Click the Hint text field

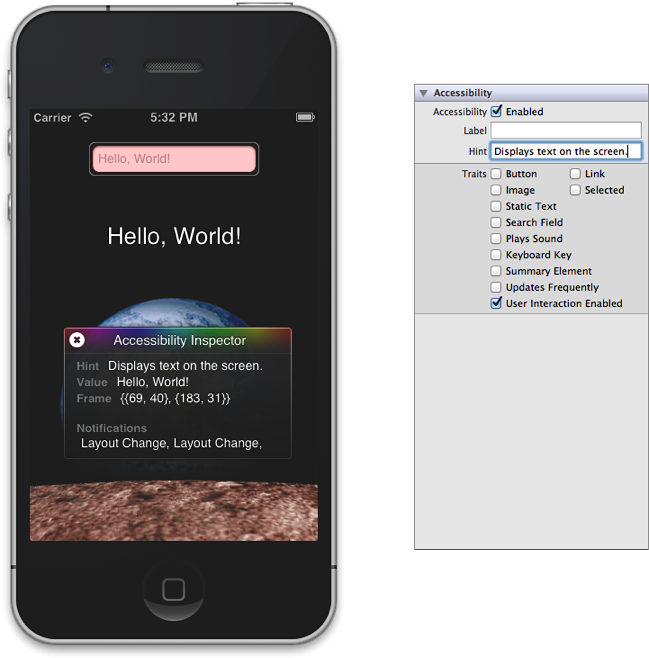[565, 151]
